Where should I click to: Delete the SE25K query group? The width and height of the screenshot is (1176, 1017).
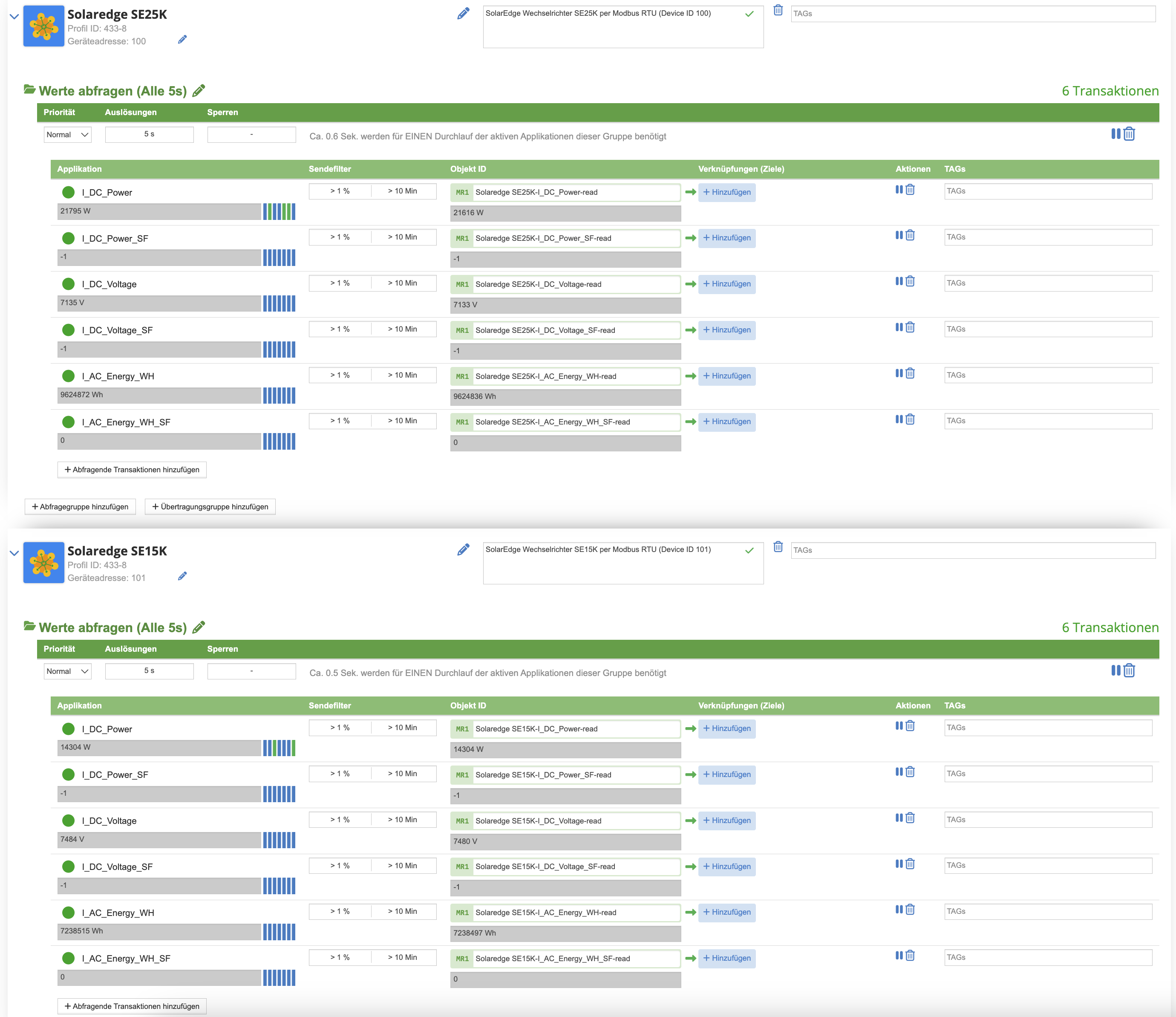[1130, 134]
